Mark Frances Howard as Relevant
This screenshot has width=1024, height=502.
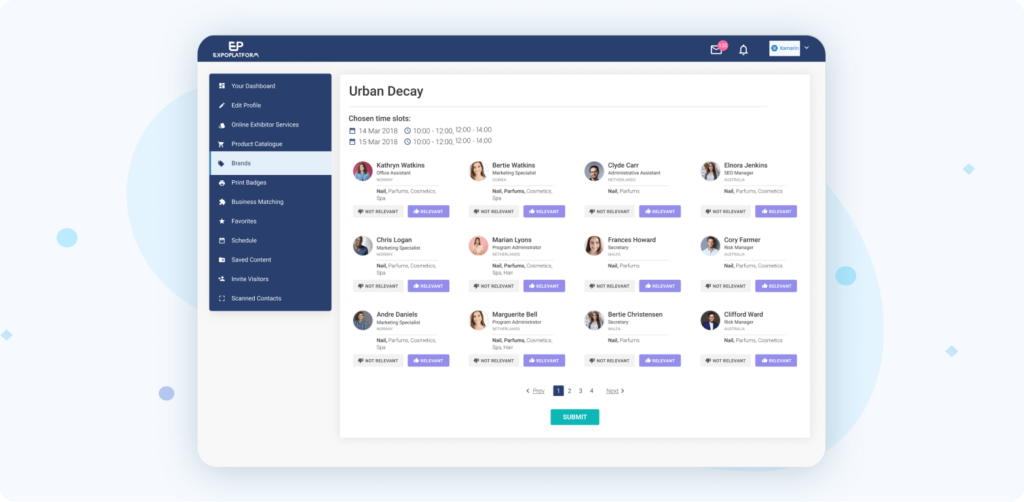coord(660,286)
